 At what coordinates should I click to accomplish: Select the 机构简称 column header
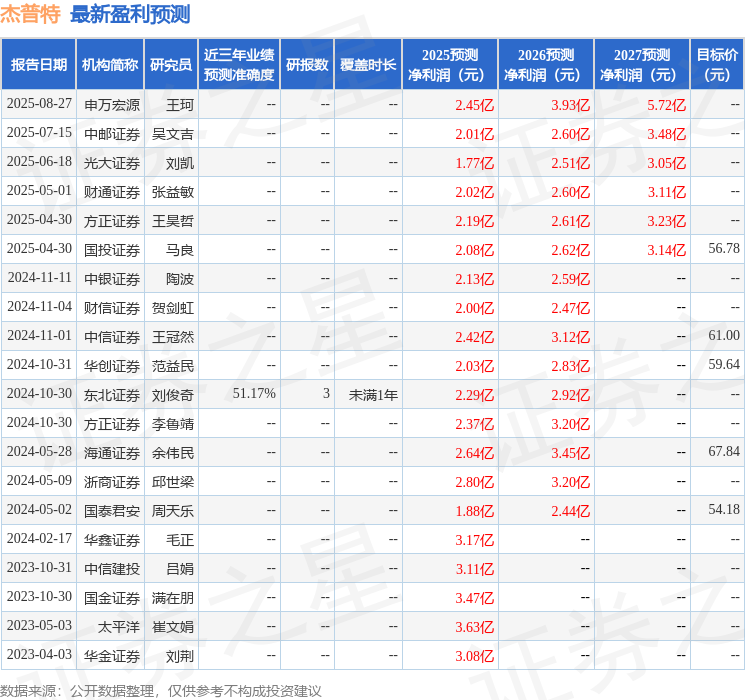110,65
